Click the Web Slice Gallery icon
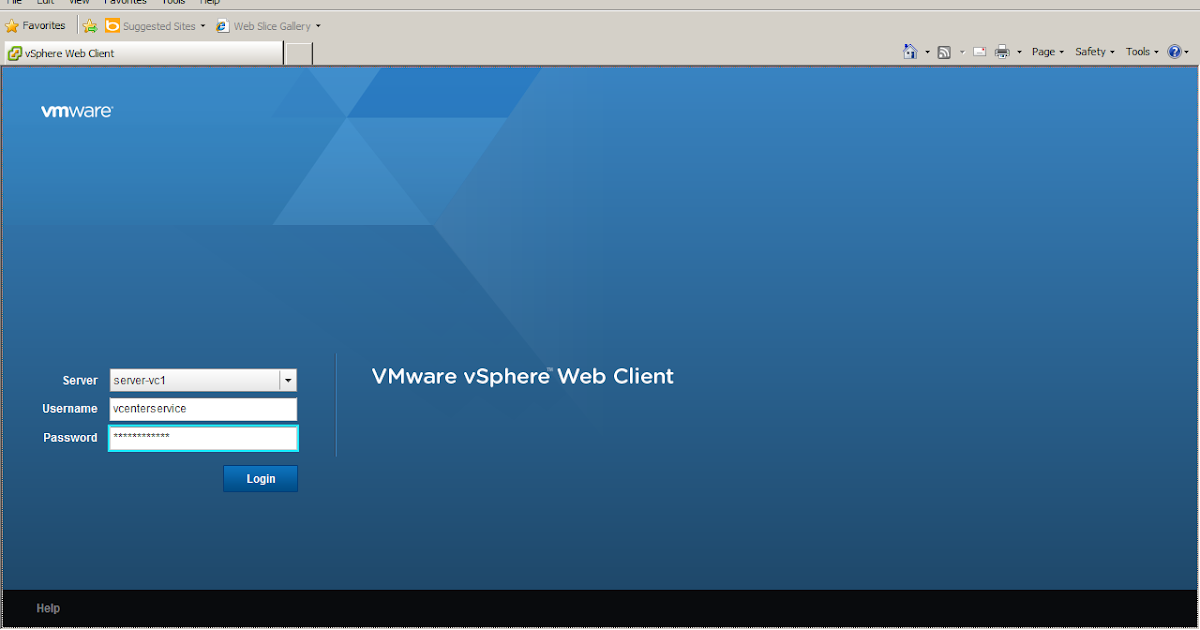 coord(224,26)
